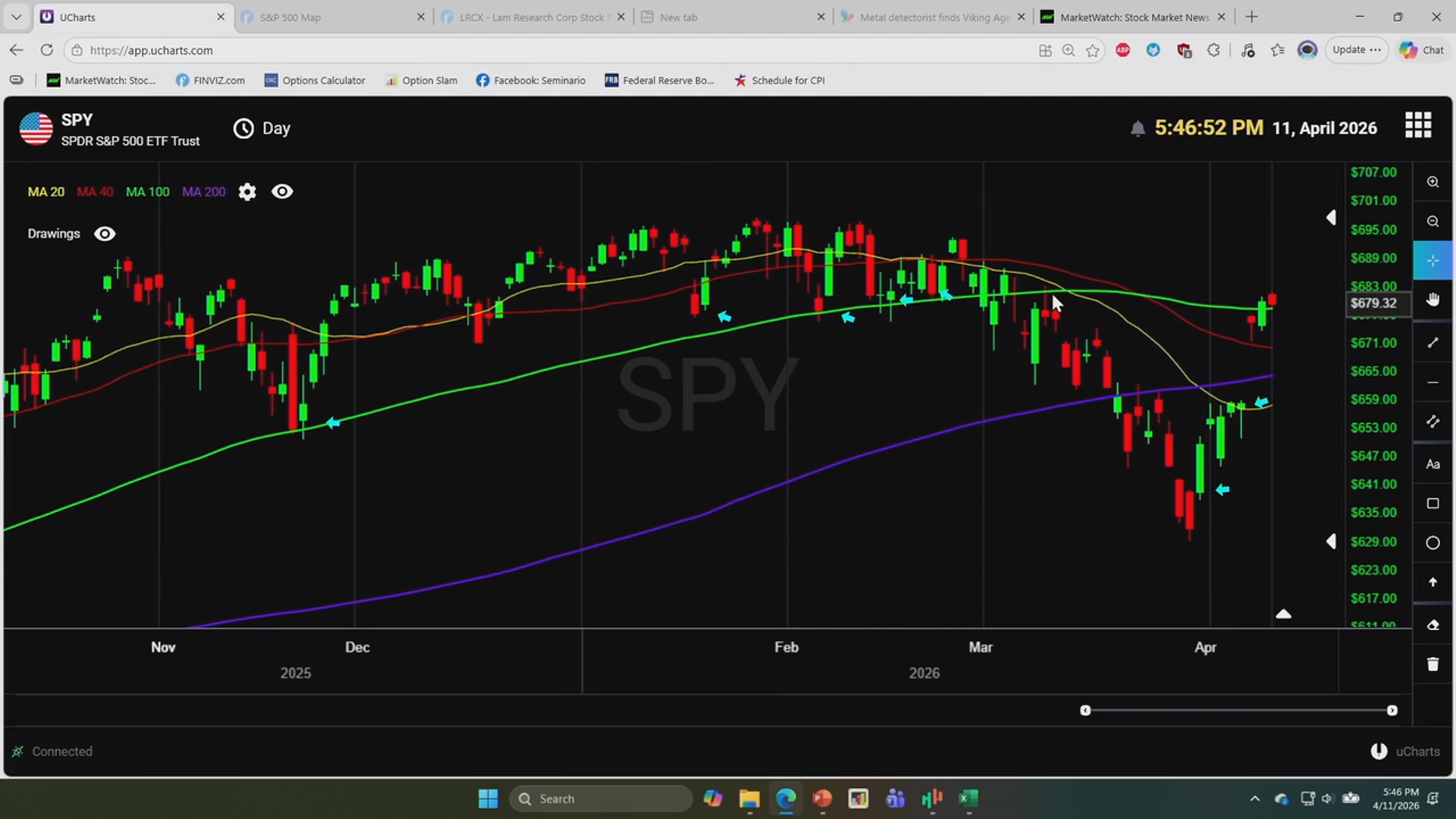Viewport: 1456px width, 819px height.
Task: Select the measure ruler tool
Action: pos(1432,422)
